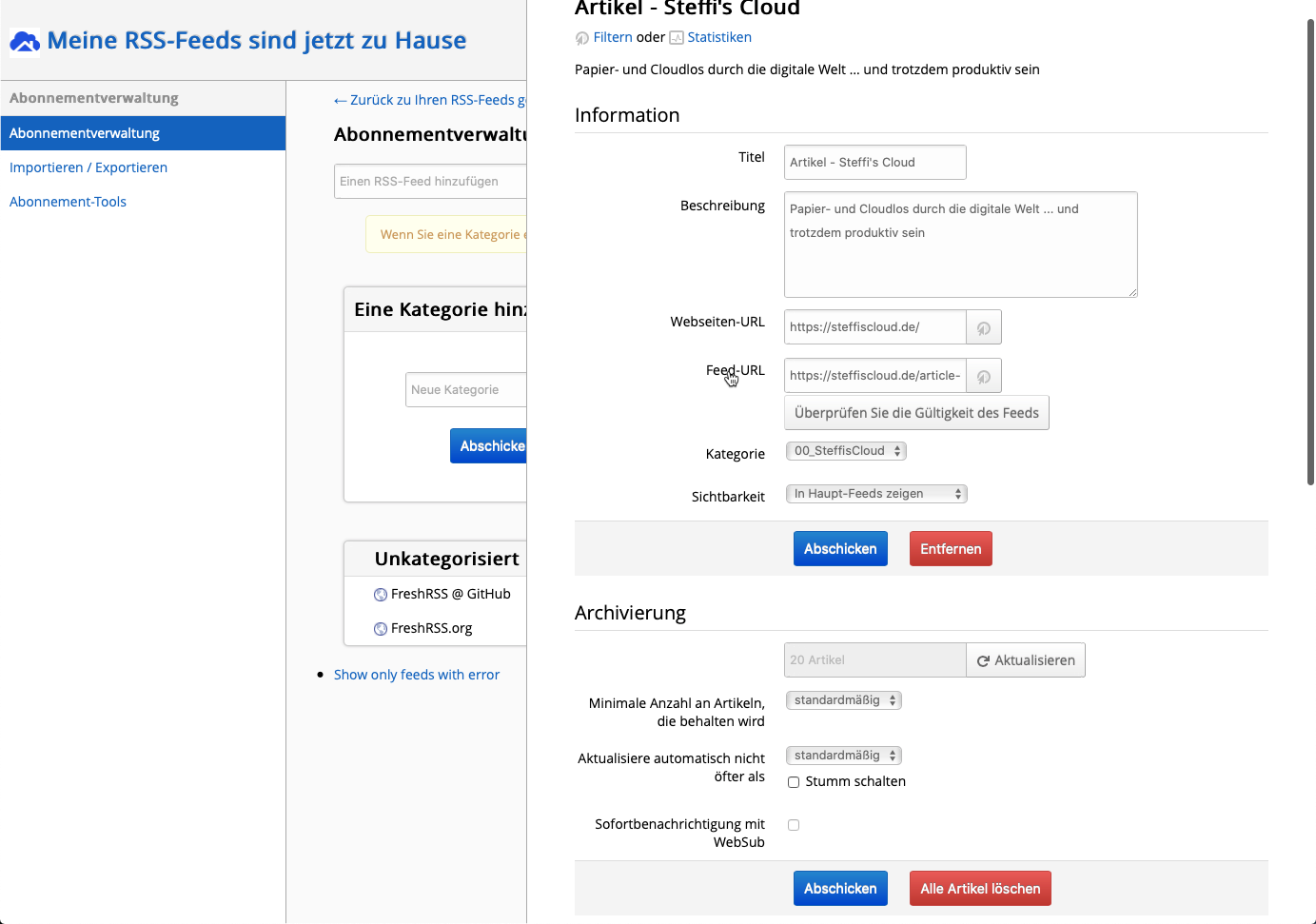Click the FreshRSS.org feed favicon
This screenshot has height=924, width=1316.
381,629
